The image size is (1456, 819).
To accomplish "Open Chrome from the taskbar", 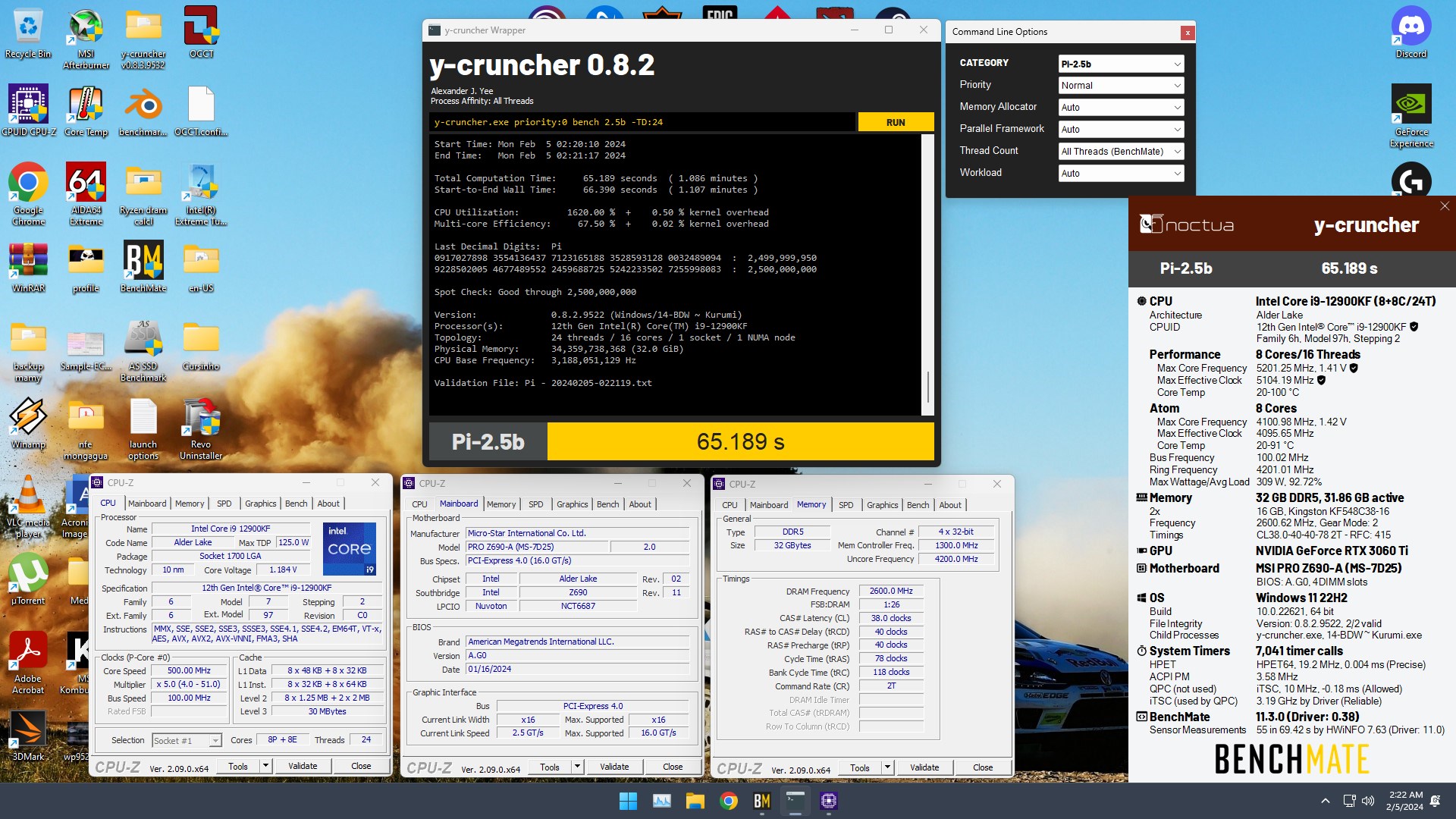I will (x=729, y=801).
